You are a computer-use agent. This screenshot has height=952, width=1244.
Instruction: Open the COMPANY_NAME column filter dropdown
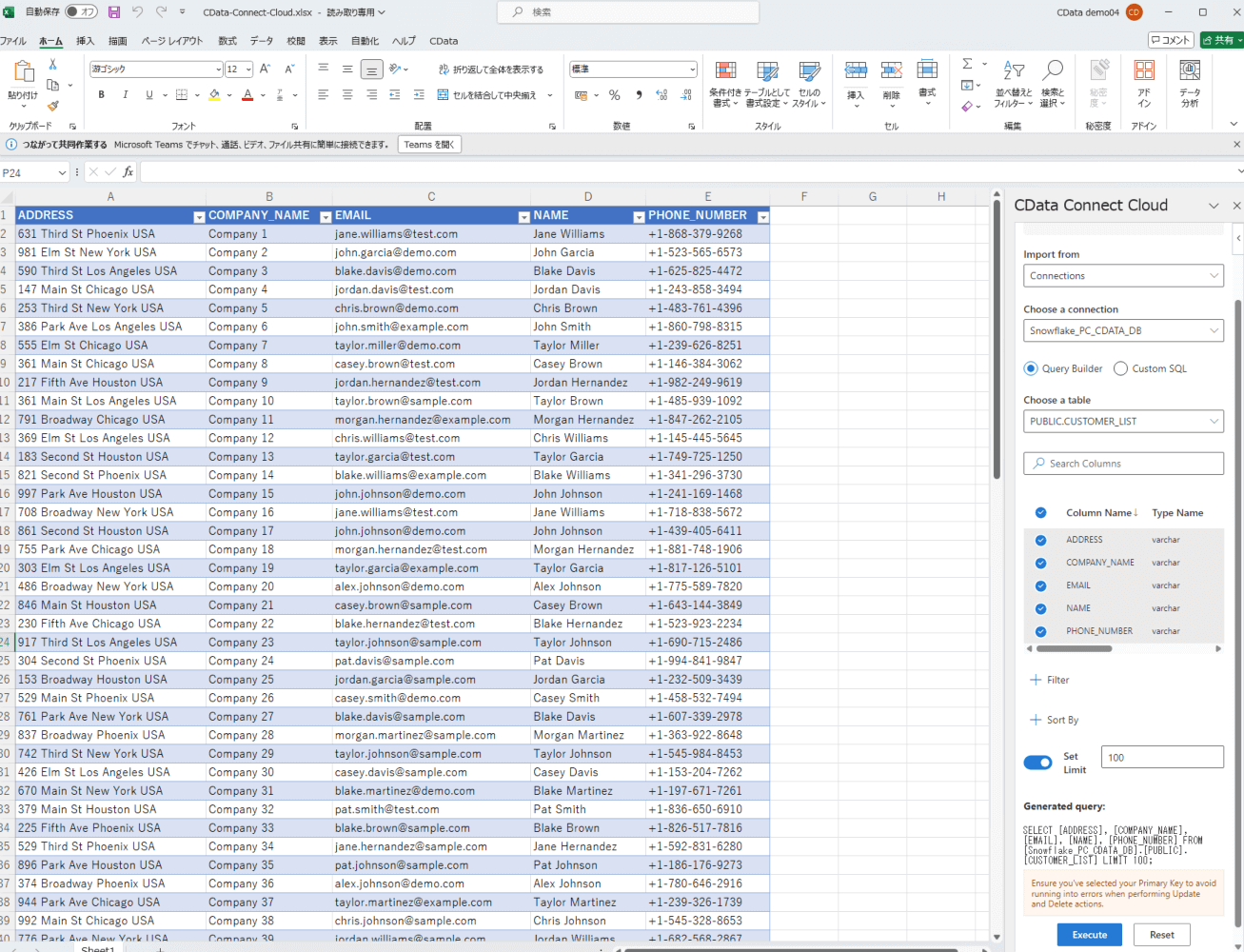pyautogui.click(x=326, y=217)
